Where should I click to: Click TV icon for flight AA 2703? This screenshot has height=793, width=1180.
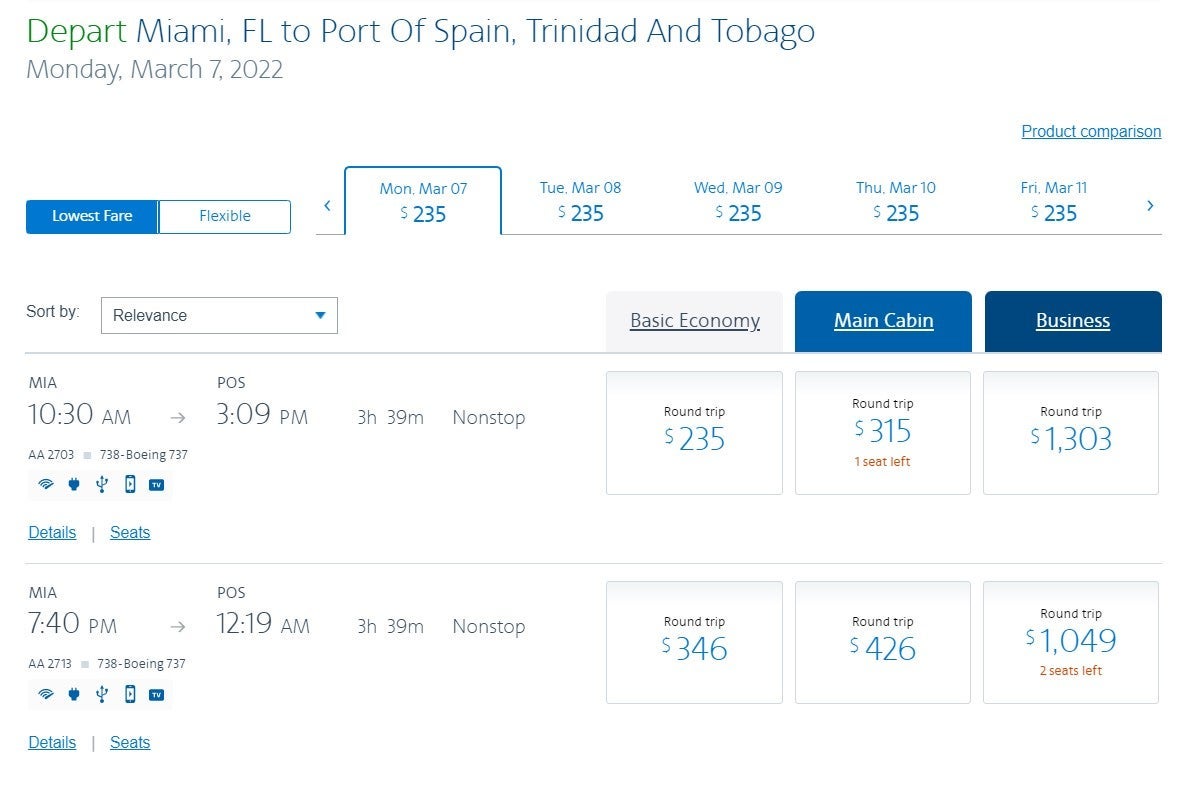pyautogui.click(x=157, y=485)
